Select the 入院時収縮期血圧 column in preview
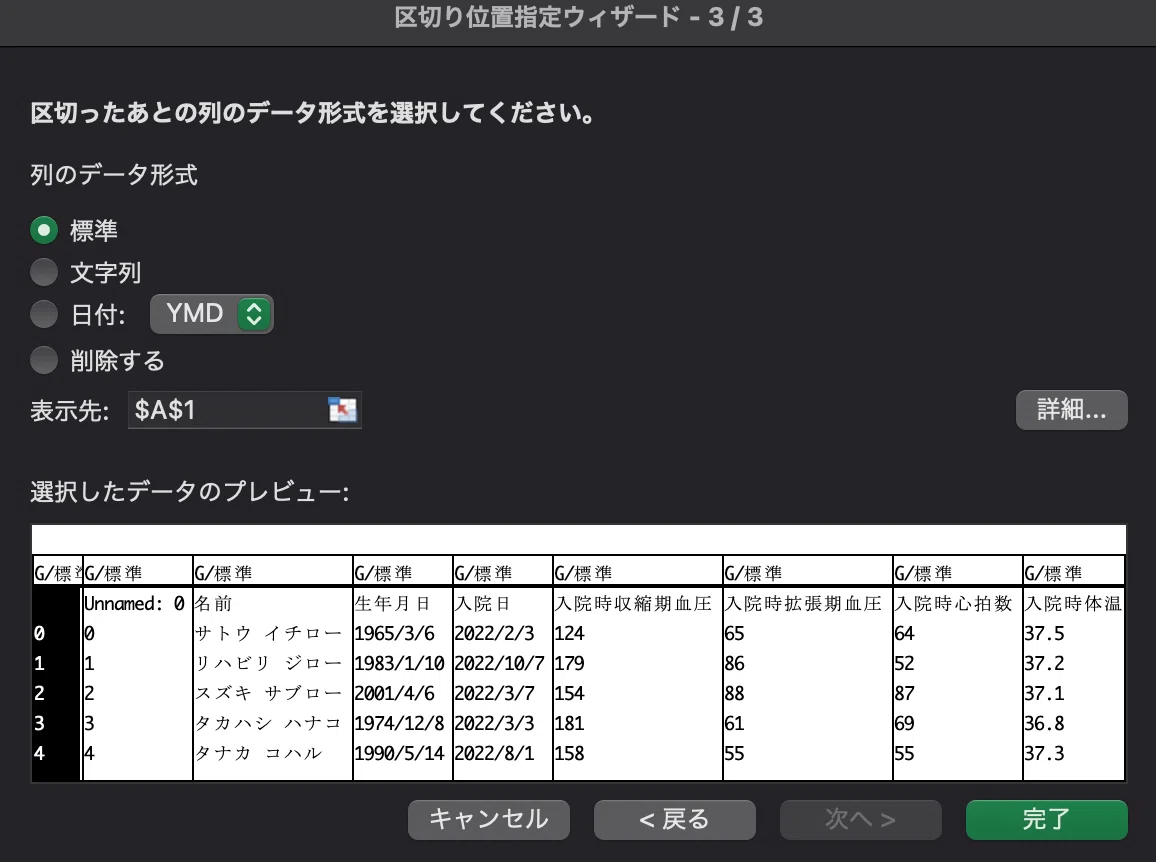Screen dimensions: 1156x862 pos(633,604)
